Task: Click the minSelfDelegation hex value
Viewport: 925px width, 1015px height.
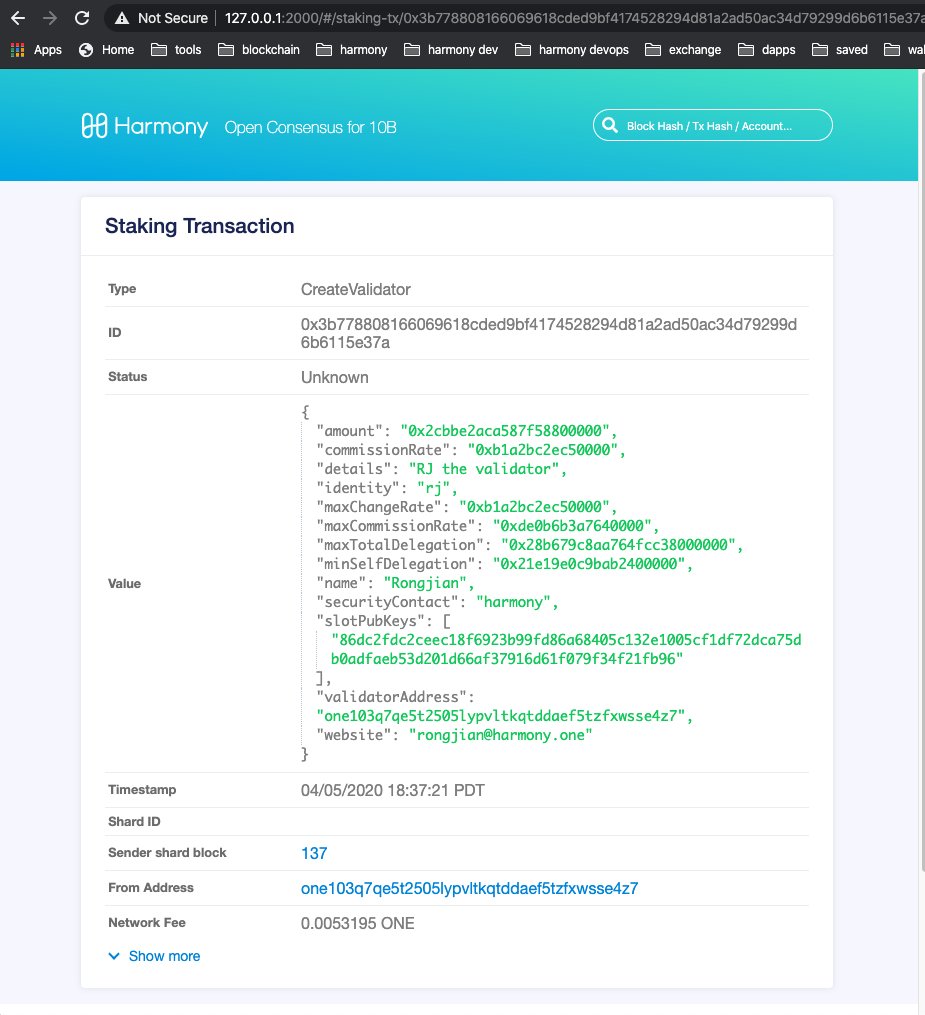Action: (588, 564)
